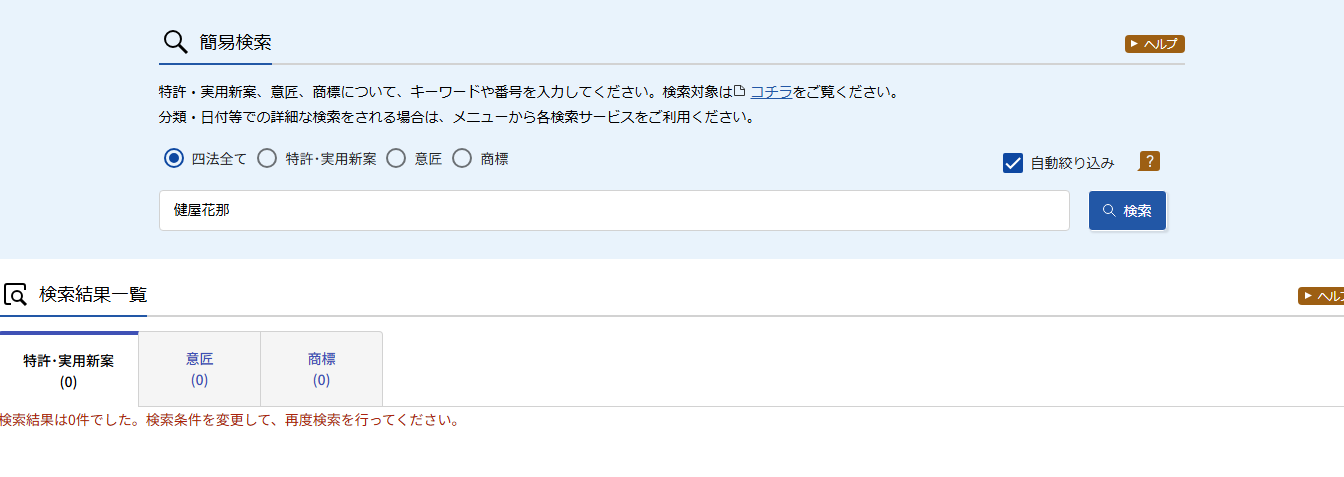Select the 意匠 radio button
This screenshot has height=477, width=1344.
[x=396, y=158]
